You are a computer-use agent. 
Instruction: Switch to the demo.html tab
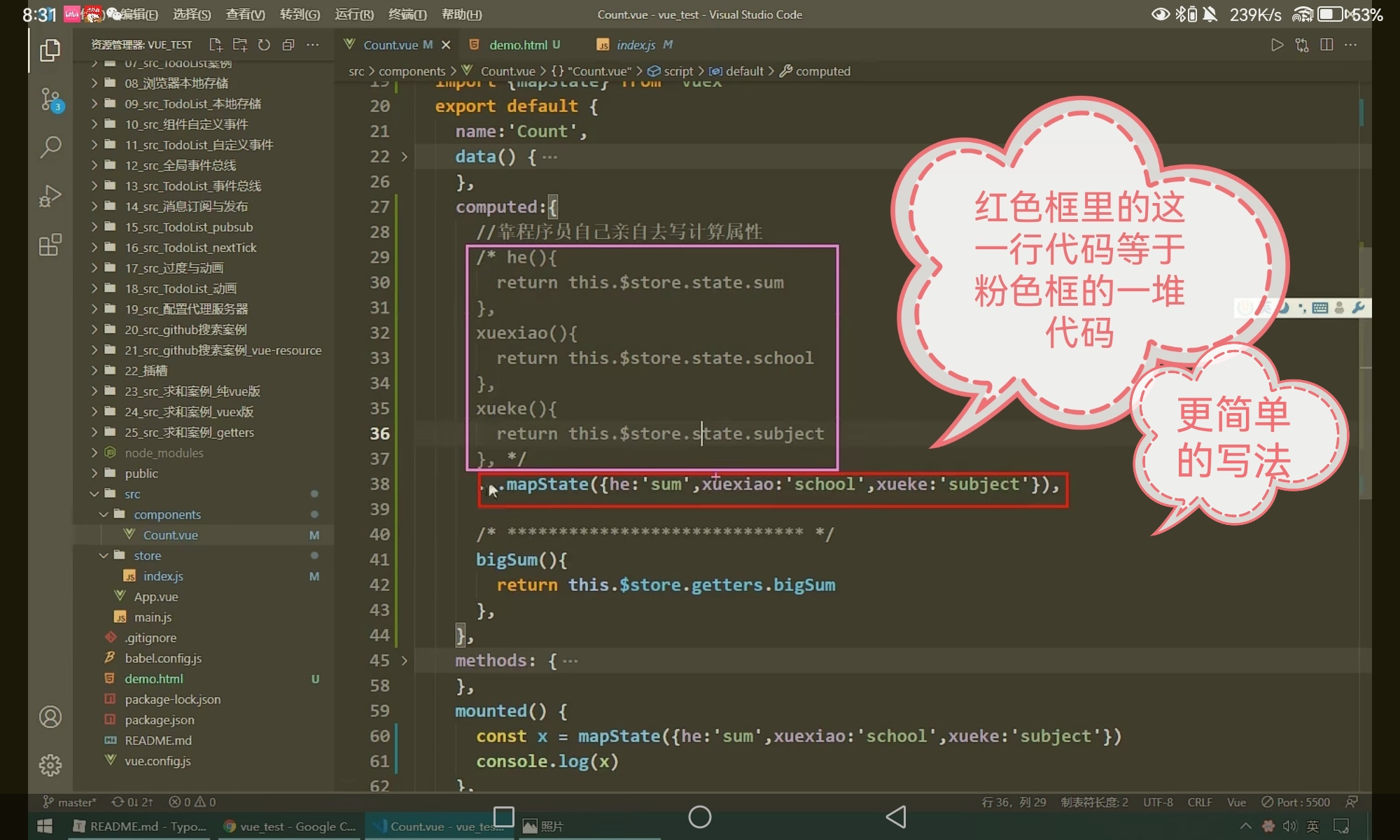pos(517,45)
